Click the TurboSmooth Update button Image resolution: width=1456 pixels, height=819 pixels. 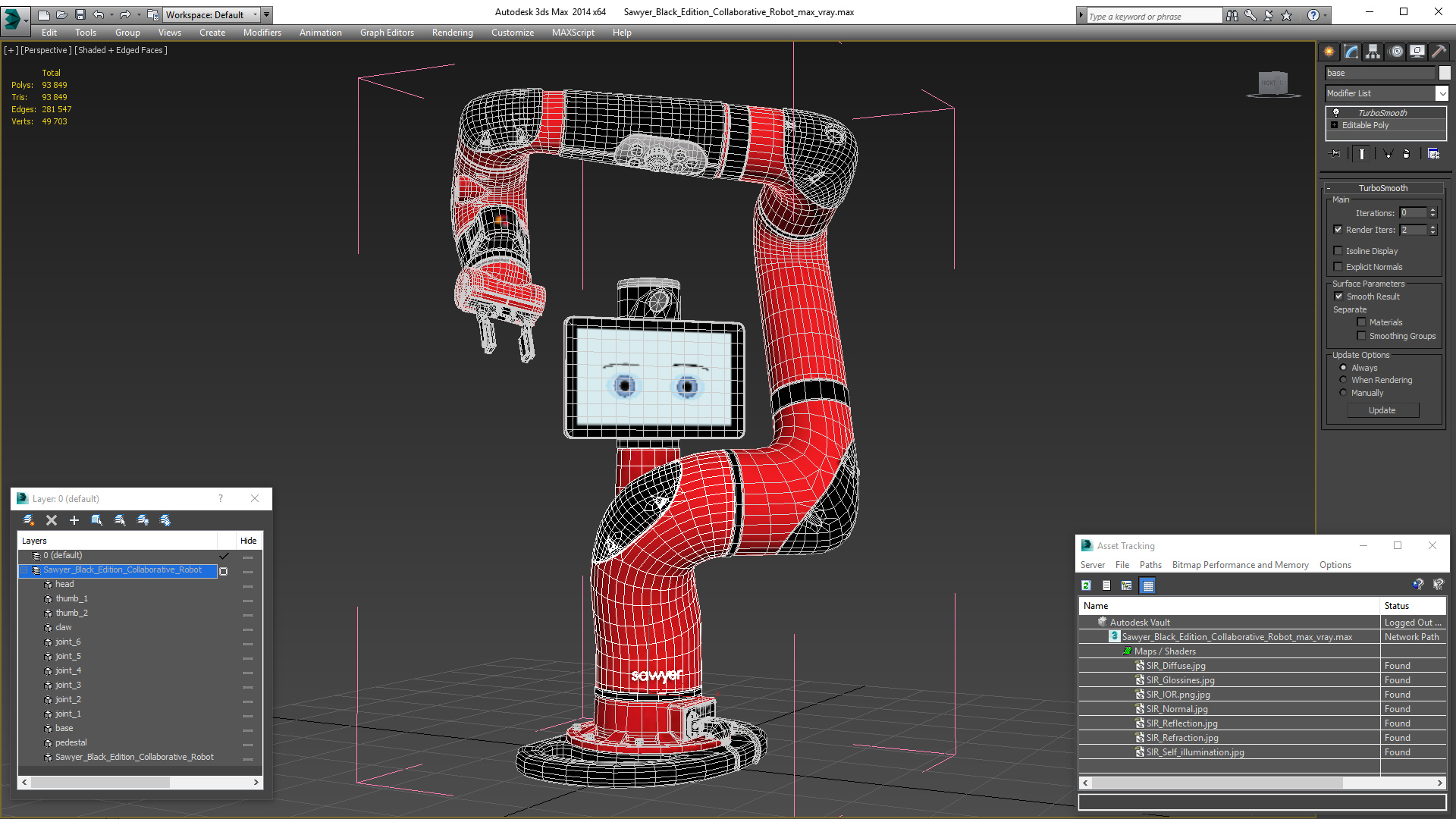1382,410
